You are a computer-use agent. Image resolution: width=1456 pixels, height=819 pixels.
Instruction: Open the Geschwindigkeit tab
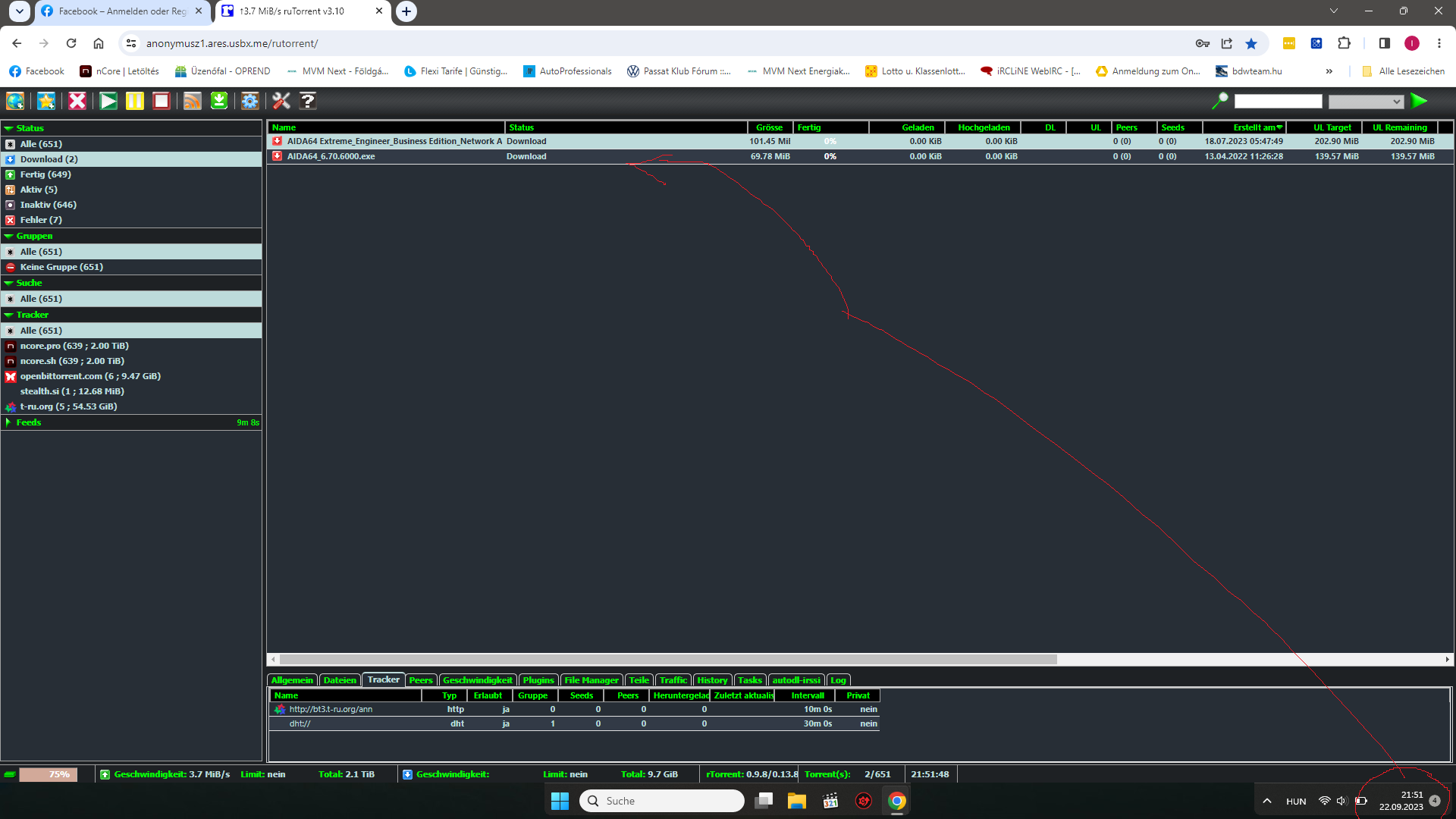(x=478, y=680)
